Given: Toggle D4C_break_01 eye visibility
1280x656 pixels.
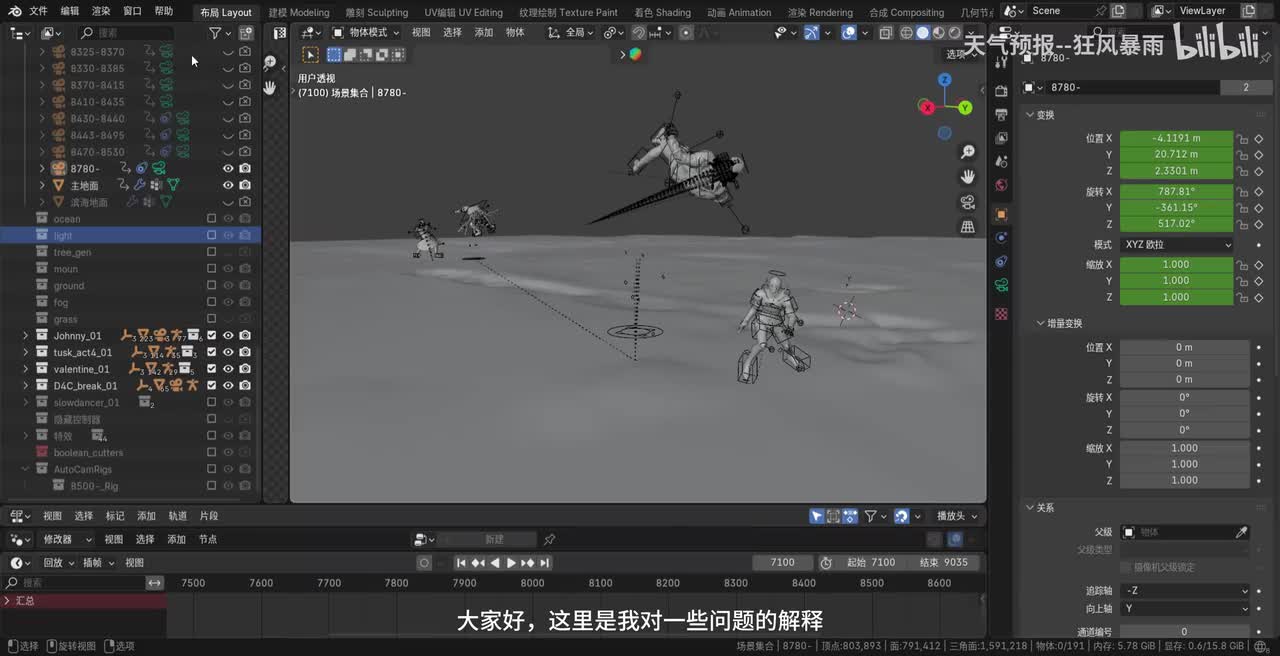Looking at the screenshot, I should [x=228, y=385].
